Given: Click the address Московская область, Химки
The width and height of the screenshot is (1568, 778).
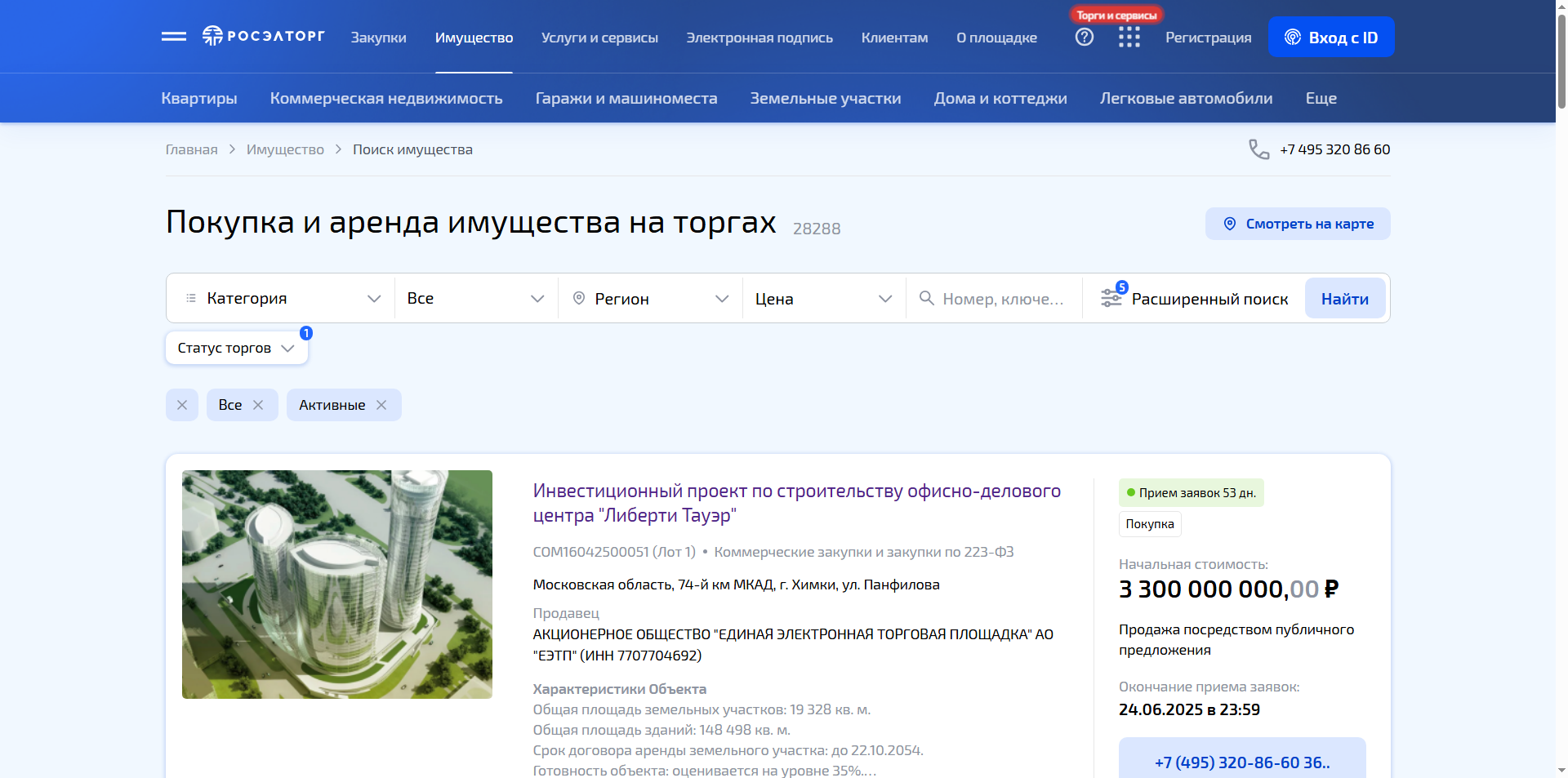Looking at the screenshot, I should [x=736, y=585].
